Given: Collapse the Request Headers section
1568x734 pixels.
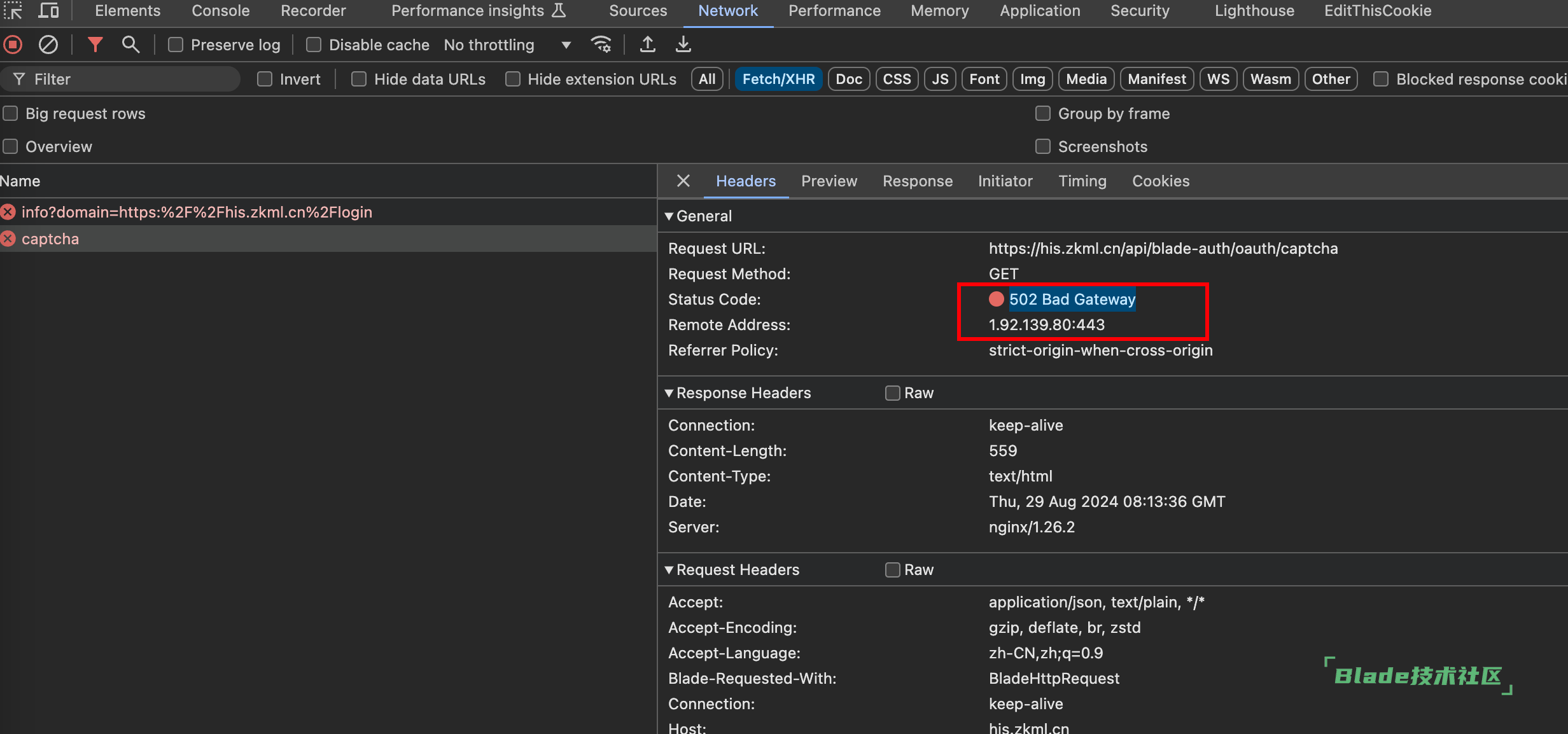Looking at the screenshot, I should (x=669, y=570).
